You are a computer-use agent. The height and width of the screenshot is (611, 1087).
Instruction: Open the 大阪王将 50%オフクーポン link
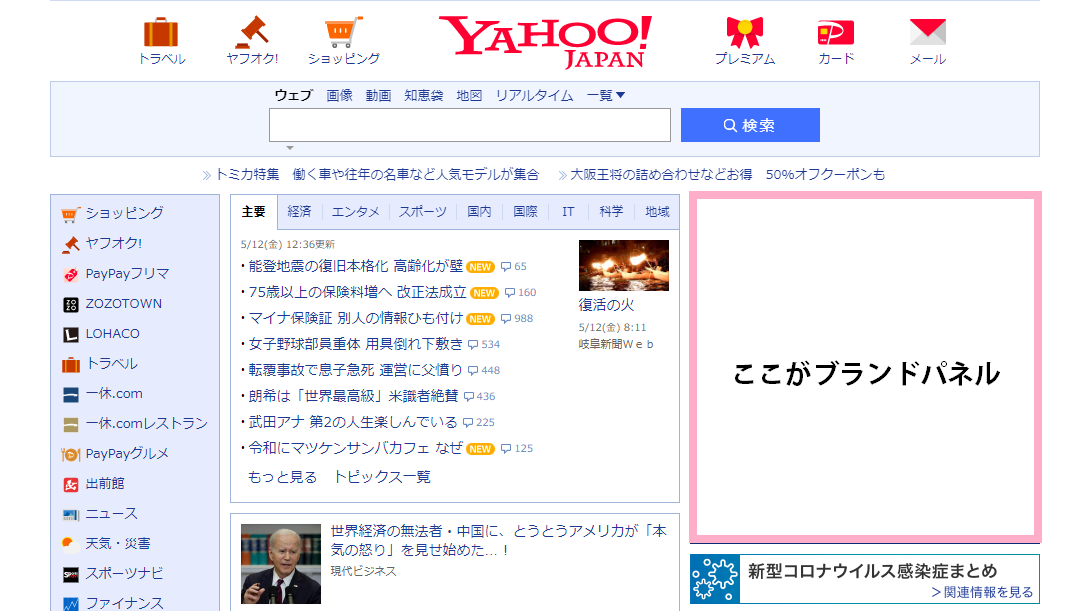pyautogui.click(x=727, y=175)
